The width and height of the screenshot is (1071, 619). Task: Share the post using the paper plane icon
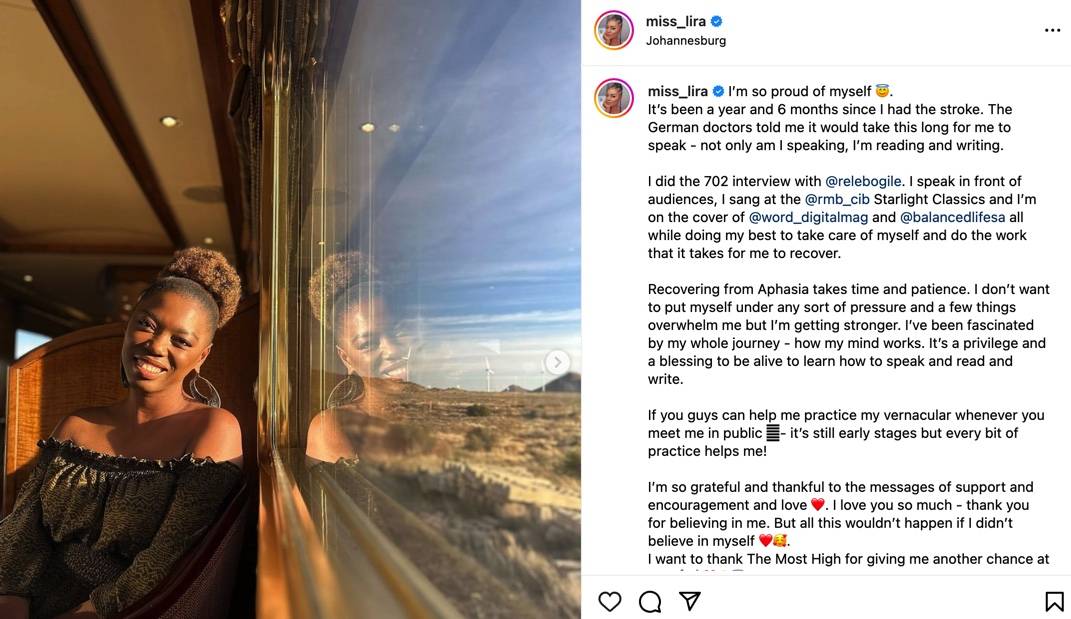[x=691, y=601]
